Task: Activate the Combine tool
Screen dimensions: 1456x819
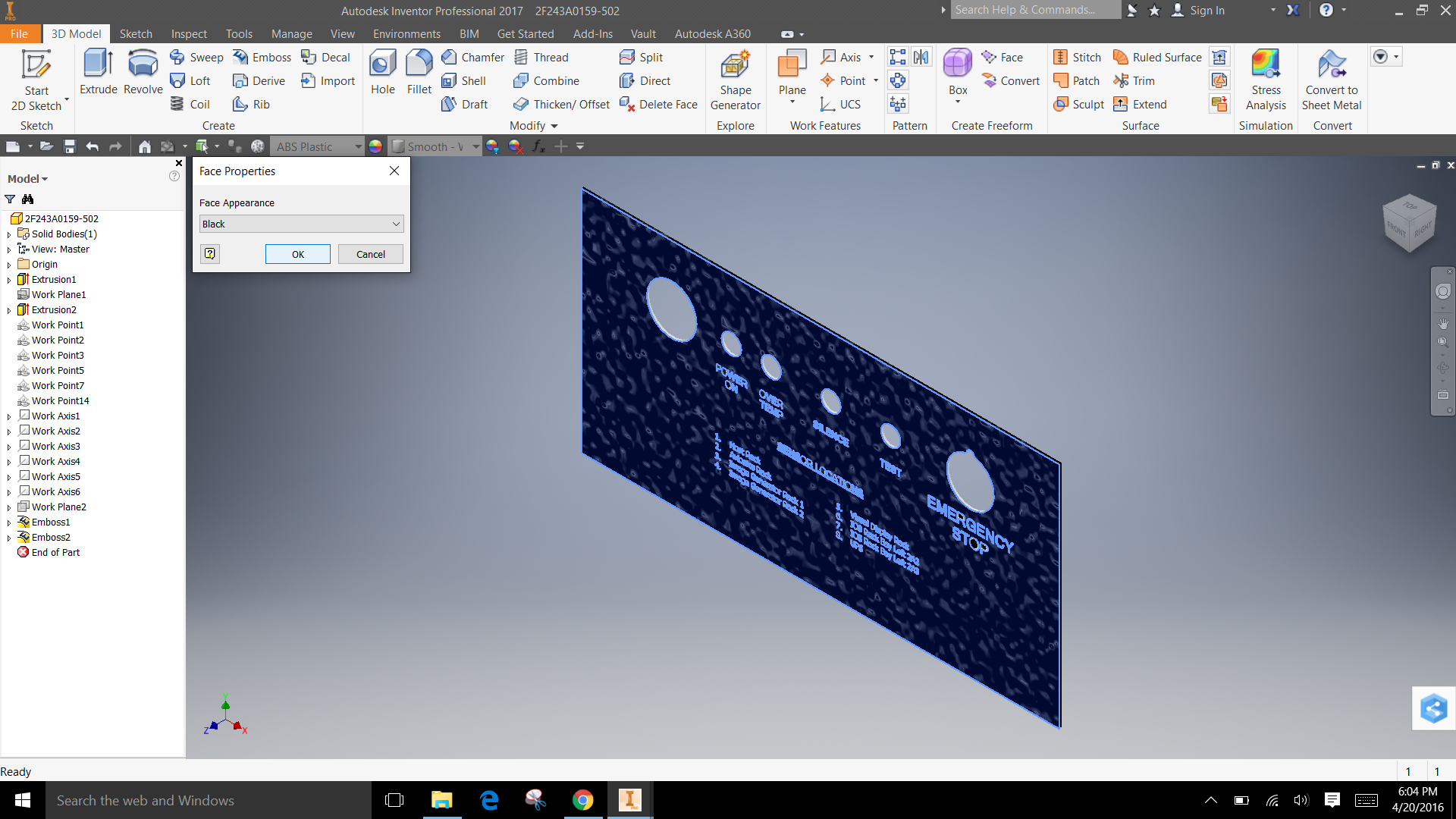Action: (x=546, y=80)
